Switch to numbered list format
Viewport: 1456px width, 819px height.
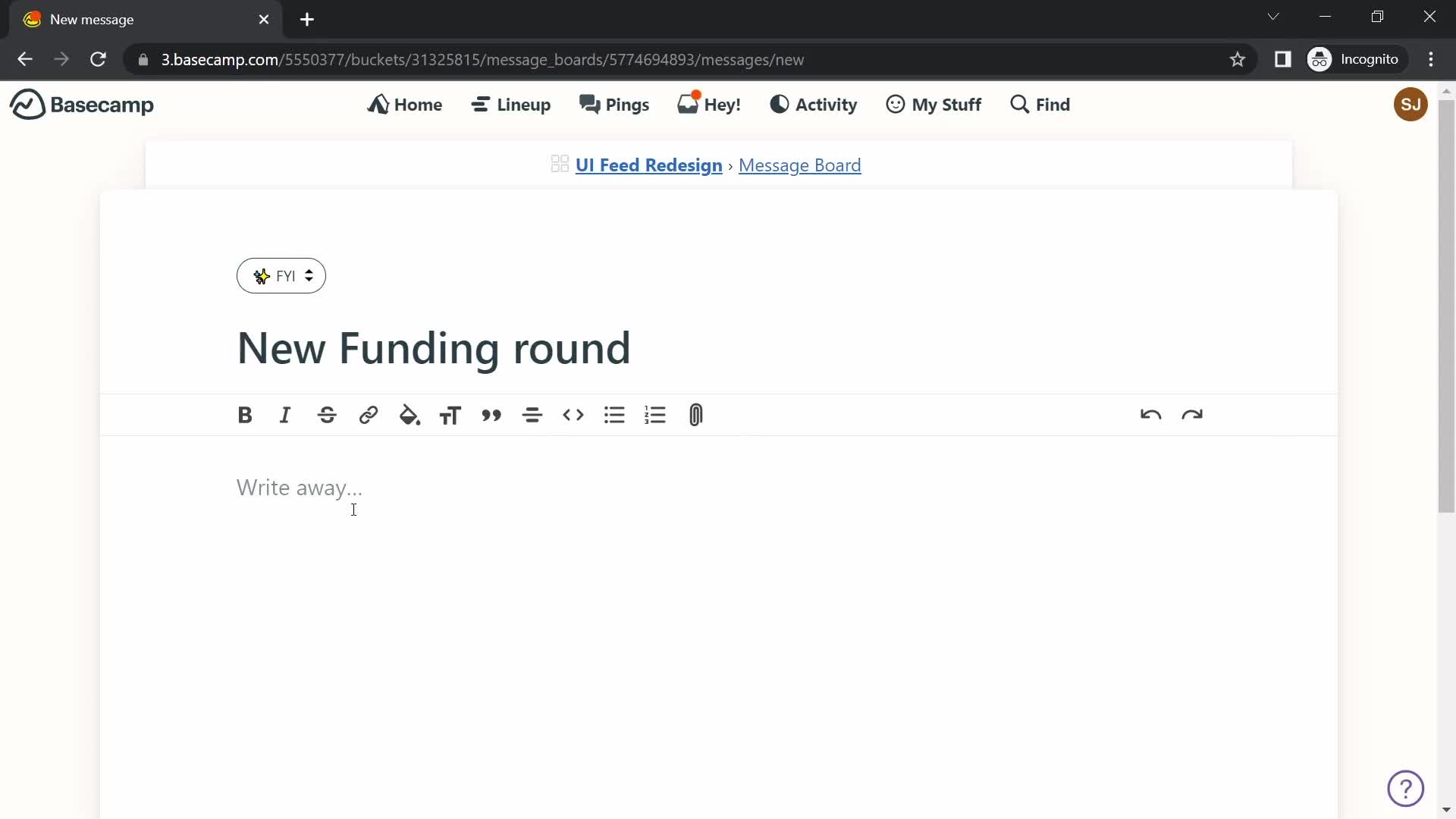[x=655, y=414]
